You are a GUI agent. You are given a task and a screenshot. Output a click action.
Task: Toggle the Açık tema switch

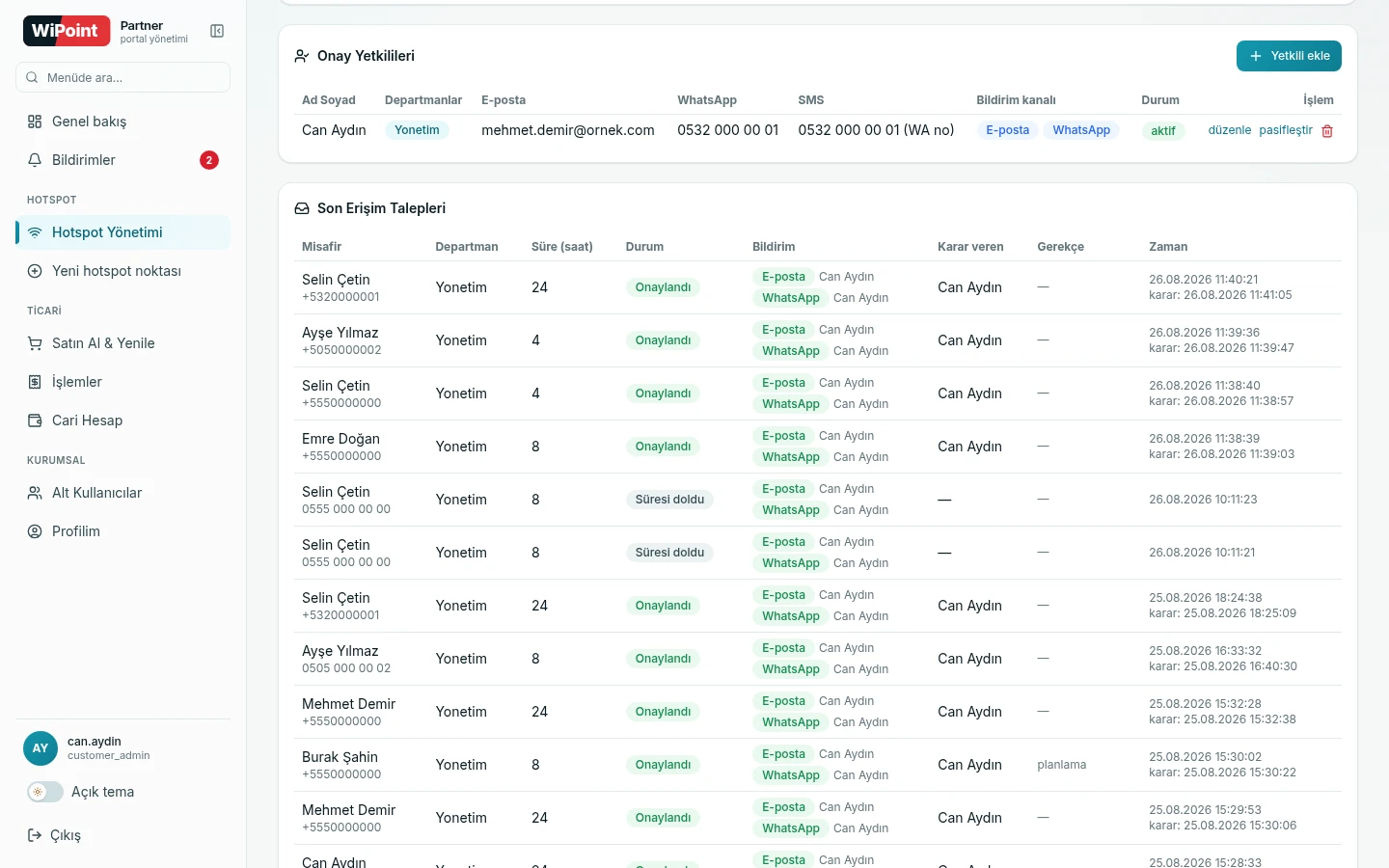45,792
